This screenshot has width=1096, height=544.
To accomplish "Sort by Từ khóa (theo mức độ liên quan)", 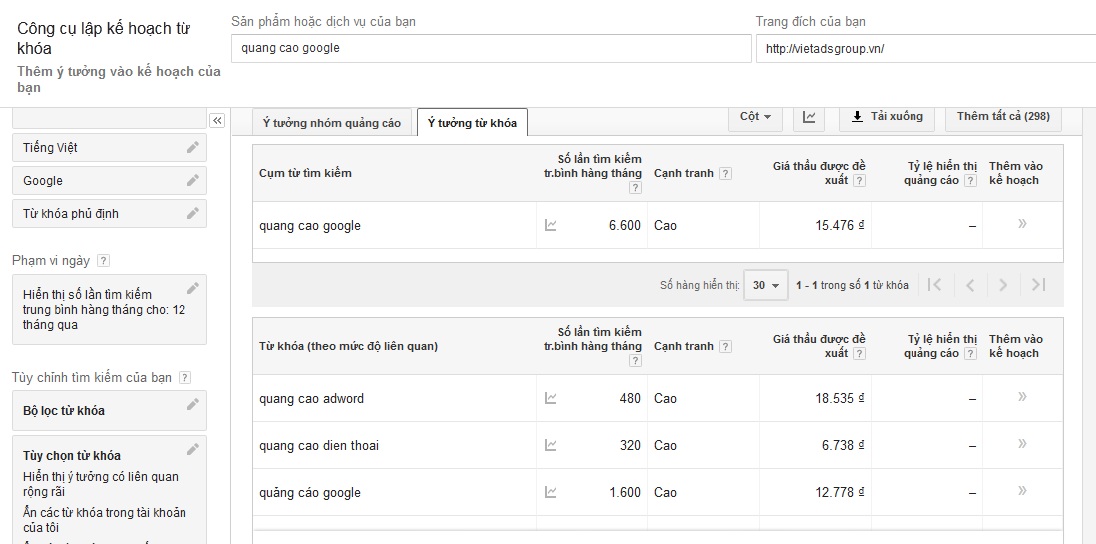I will [x=348, y=346].
